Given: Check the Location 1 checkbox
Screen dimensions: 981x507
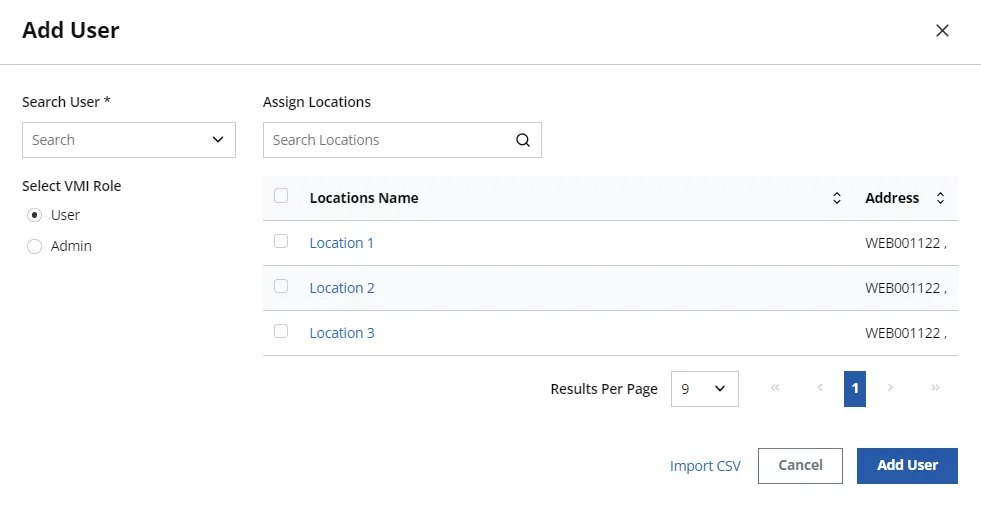Looking at the screenshot, I should tap(281, 241).
